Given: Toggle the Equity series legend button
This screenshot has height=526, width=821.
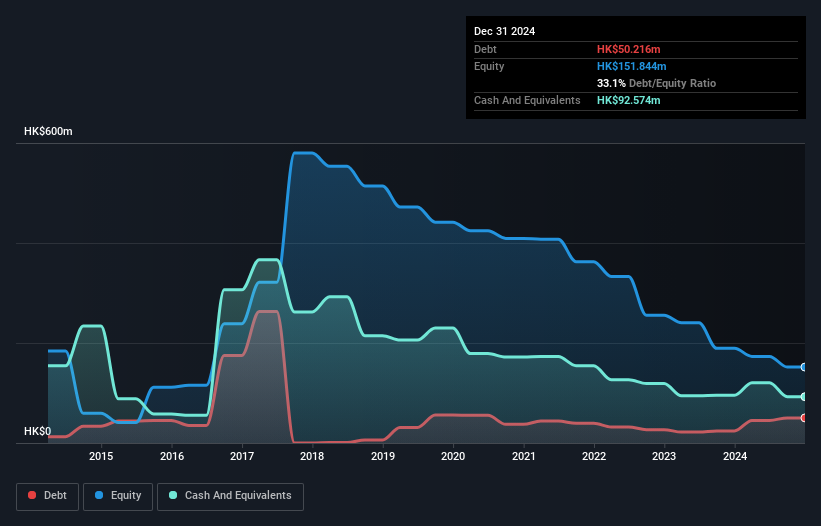Looking at the screenshot, I should [x=118, y=496].
